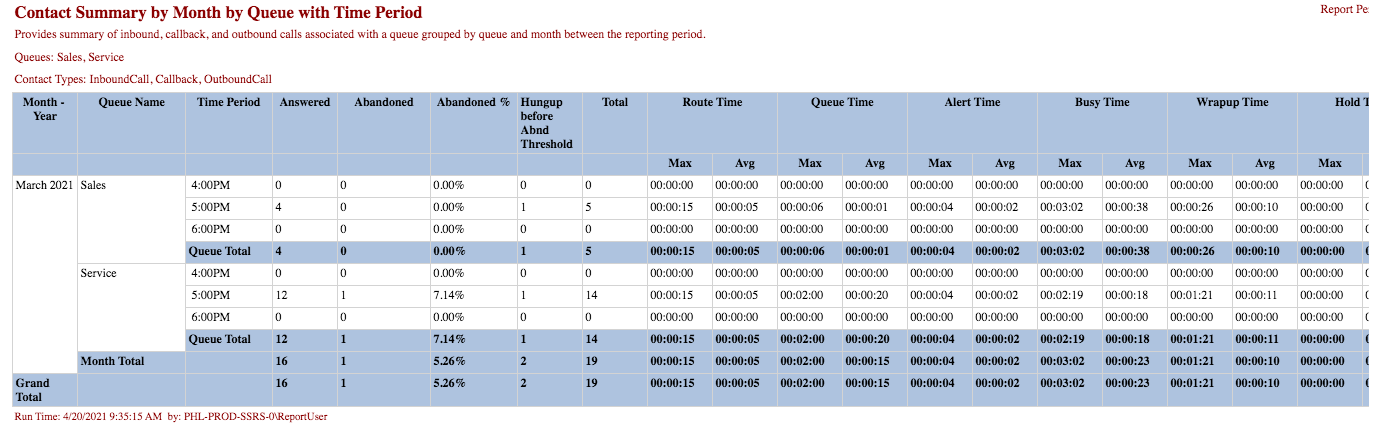The height and width of the screenshot is (438, 1391).
Task: Click the 'Contact Types: InboundCall, Callback, OutboundCall' line
Action: point(144,80)
